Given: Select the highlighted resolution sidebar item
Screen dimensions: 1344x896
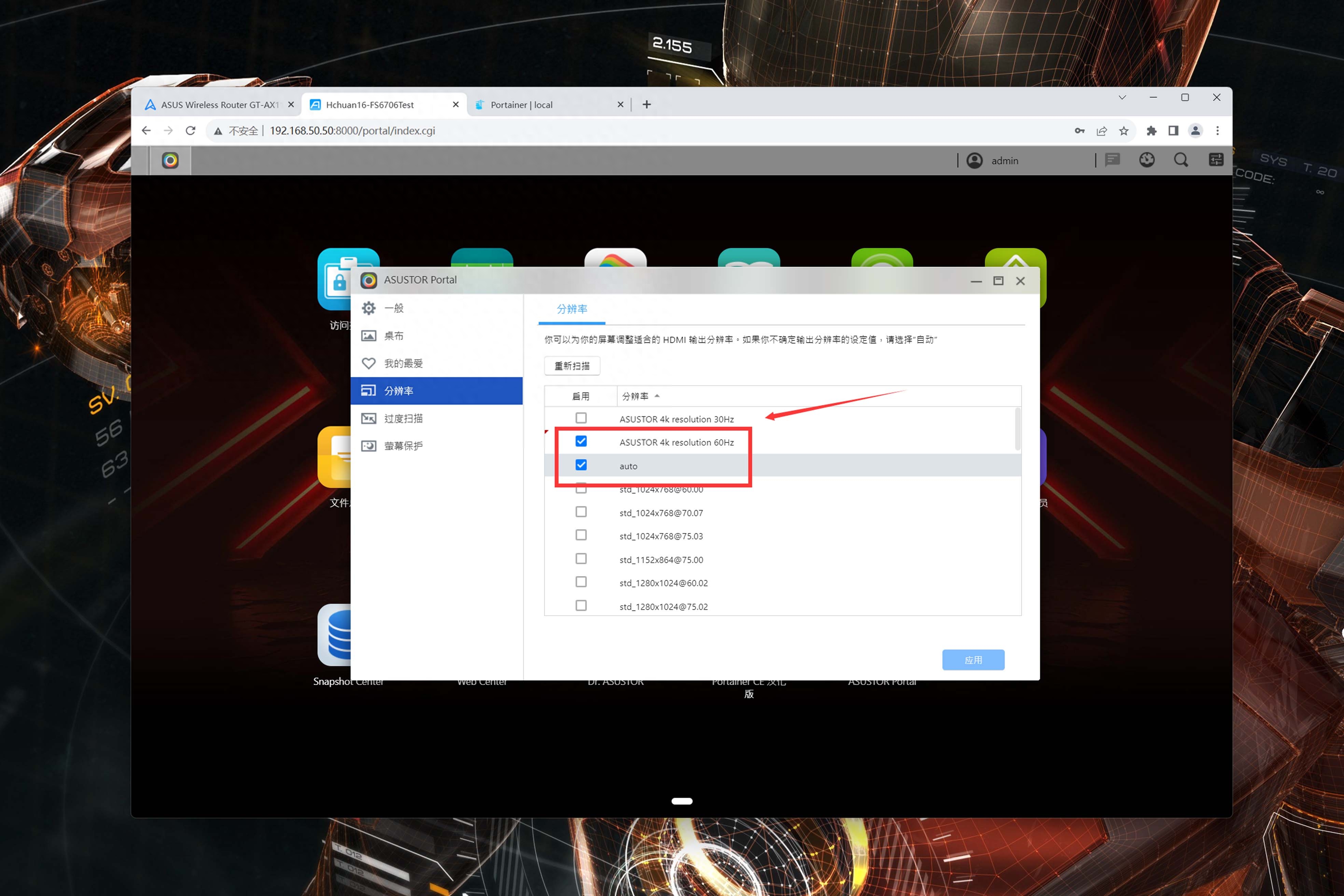Looking at the screenshot, I should click(x=437, y=391).
